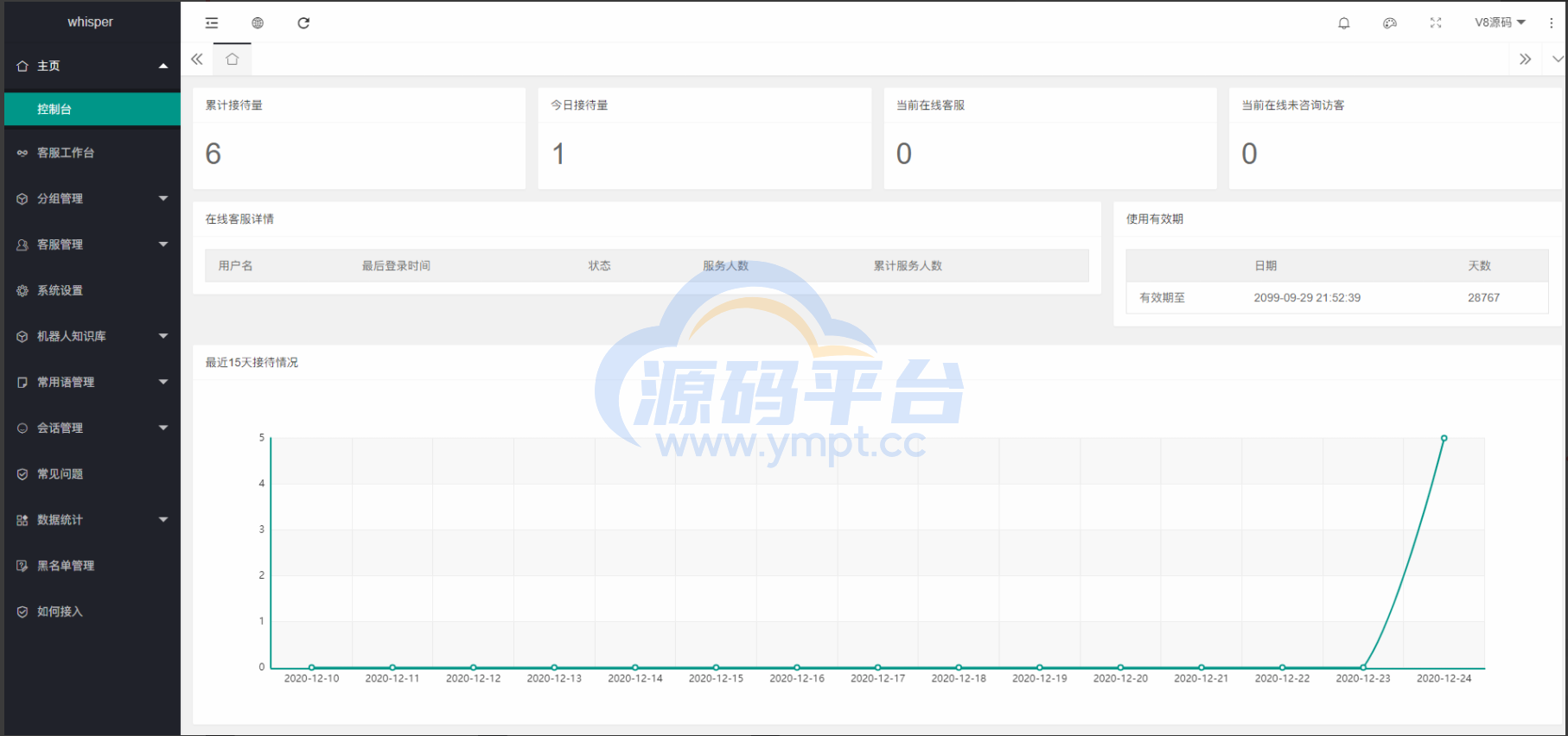Click the chart data point for 2020-12-24
This screenshot has height=736, width=1568.
(x=1444, y=439)
